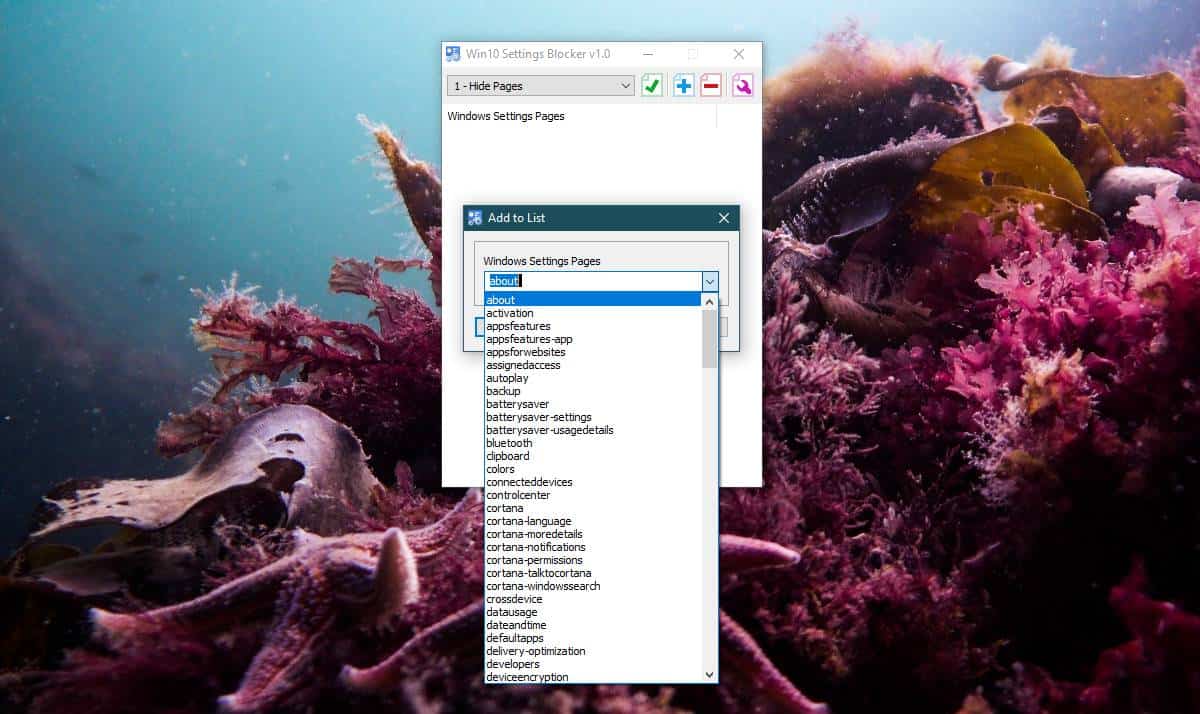Select 'delivery-optimization' entry
This screenshot has width=1200, height=714.
(x=593, y=651)
